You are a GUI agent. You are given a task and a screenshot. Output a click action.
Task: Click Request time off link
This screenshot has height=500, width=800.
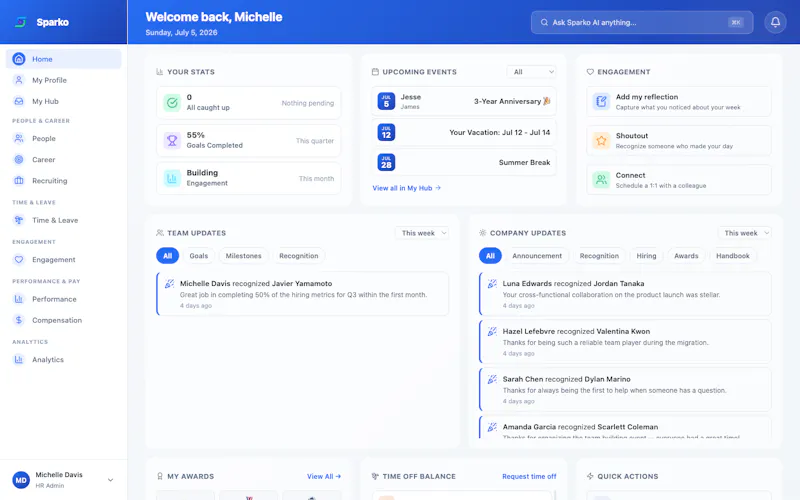(529, 476)
